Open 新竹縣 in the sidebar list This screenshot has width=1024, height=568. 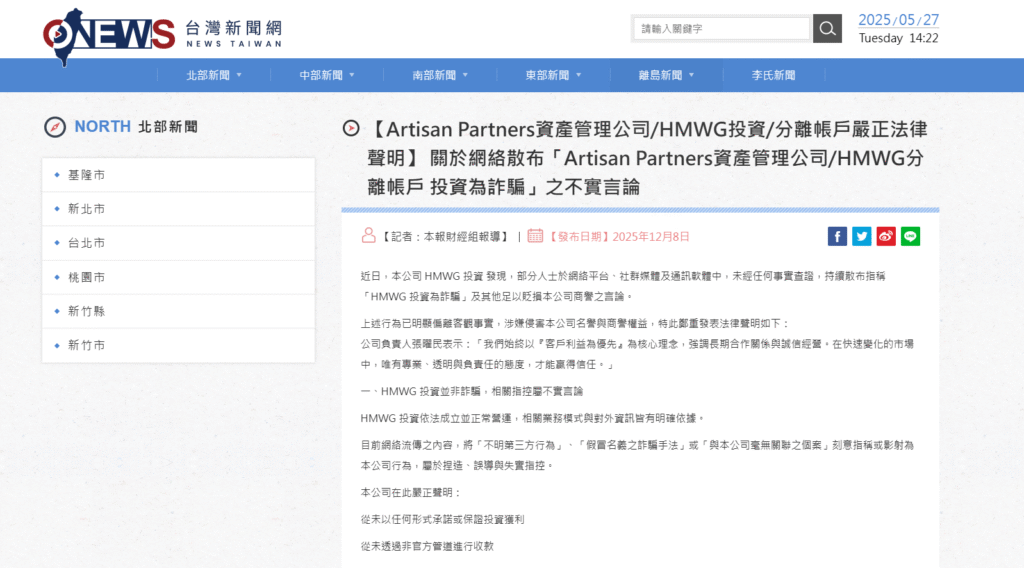point(178,311)
